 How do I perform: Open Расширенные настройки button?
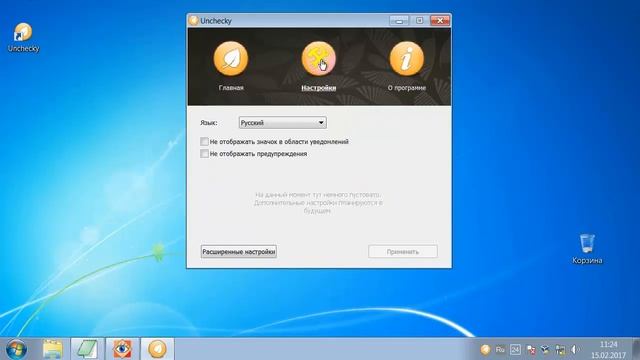239,252
